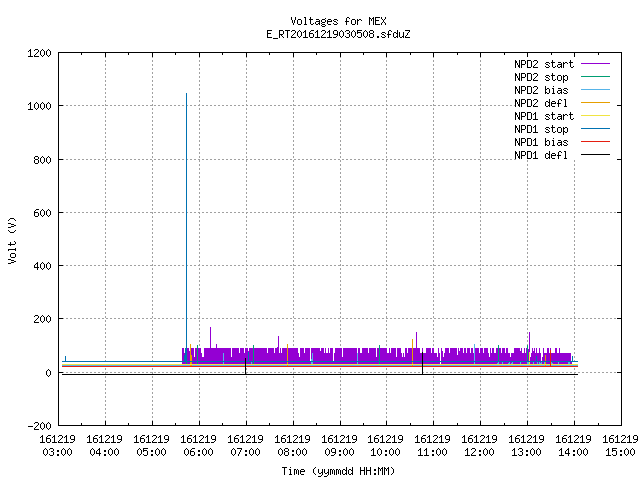Click the y-axis value 800
Viewport: 640px width, 480px height.
click(x=42, y=160)
